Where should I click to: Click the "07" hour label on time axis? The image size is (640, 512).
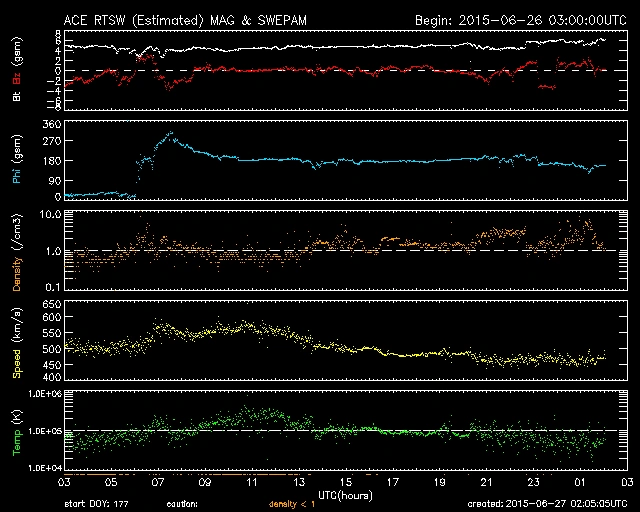[158, 482]
